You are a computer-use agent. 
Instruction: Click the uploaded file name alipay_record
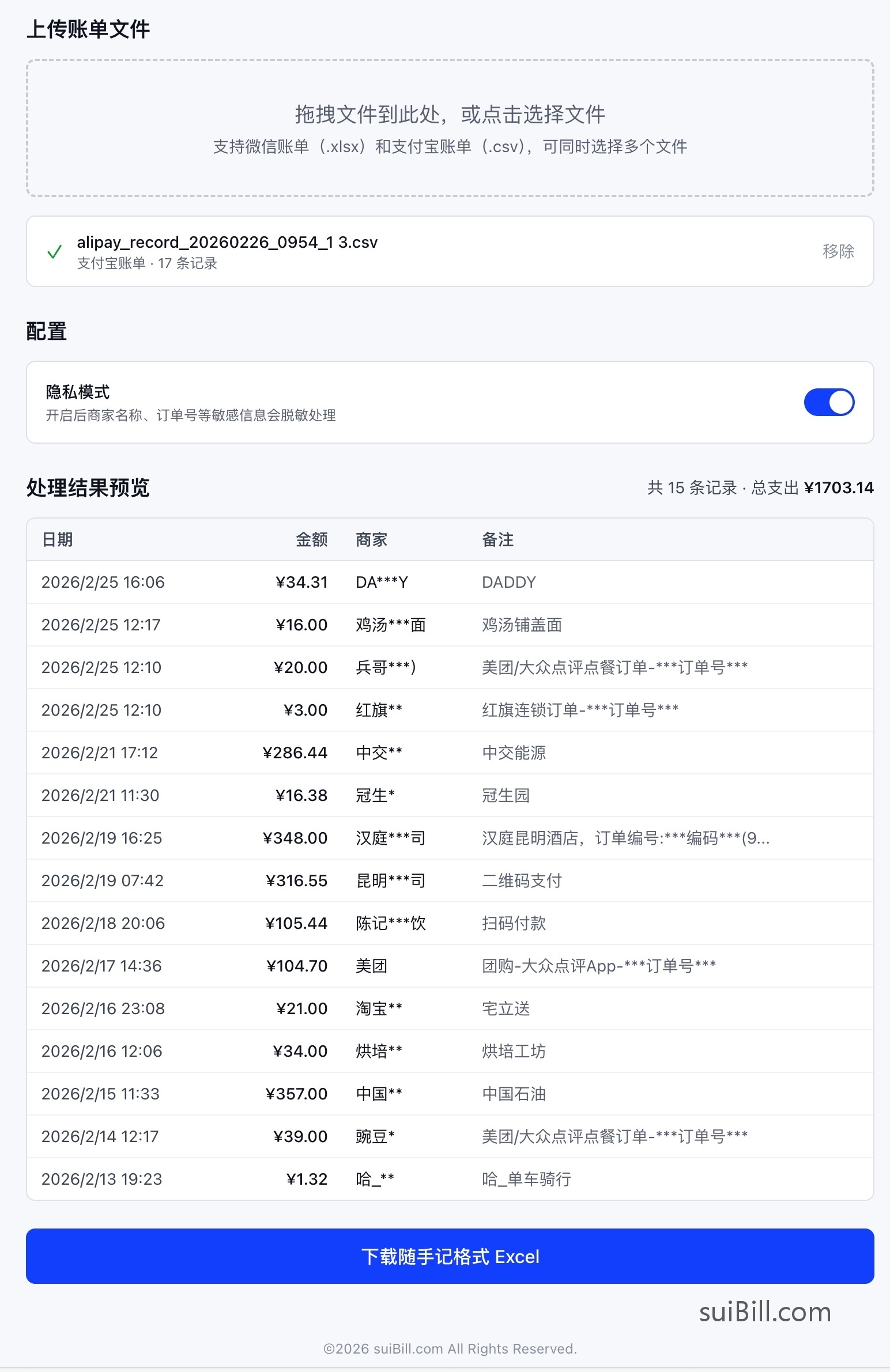pos(227,242)
